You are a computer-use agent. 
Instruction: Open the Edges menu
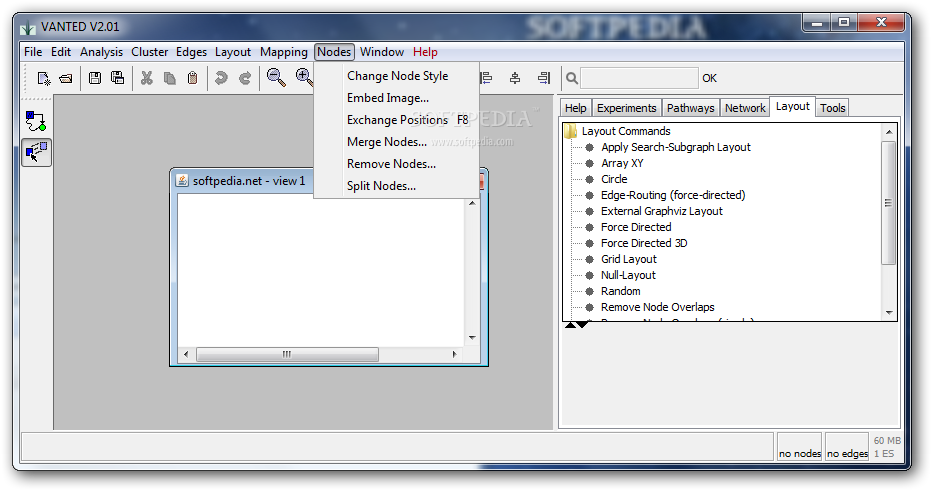191,52
